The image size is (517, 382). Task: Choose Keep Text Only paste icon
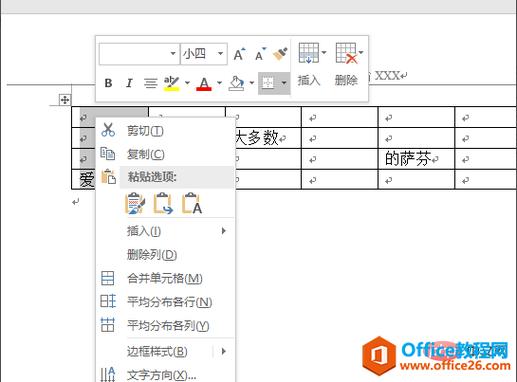(x=192, y=203)
